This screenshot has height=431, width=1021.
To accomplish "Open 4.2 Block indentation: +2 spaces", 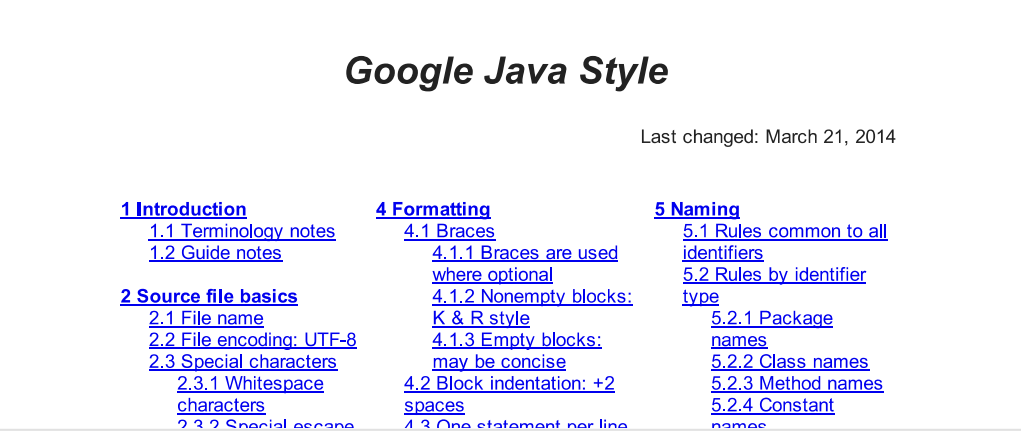I will tap(509, 394).
